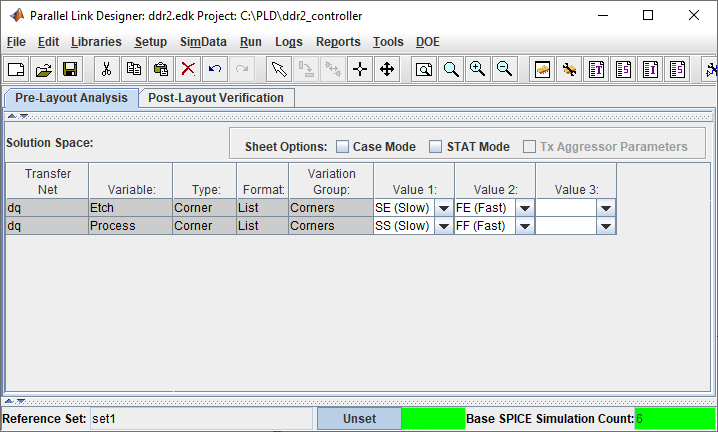
Task: Enable STAT Mode checkbox
Action: pyautogui.click(x=435, y=147)
